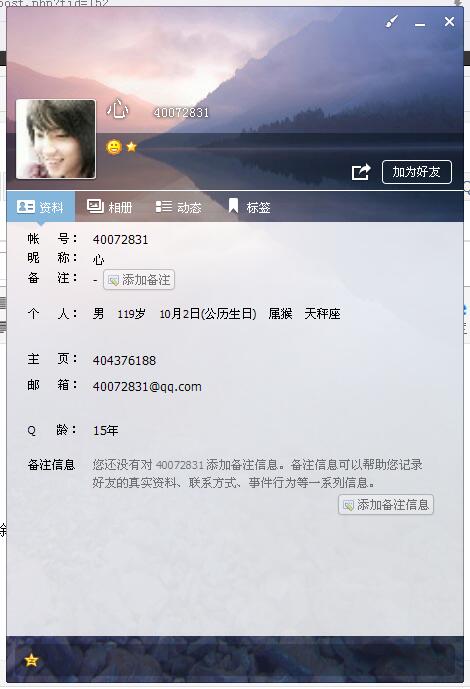Click the account number 40072831 in header
Screen dimensions: 470x689
pos(181,113)
